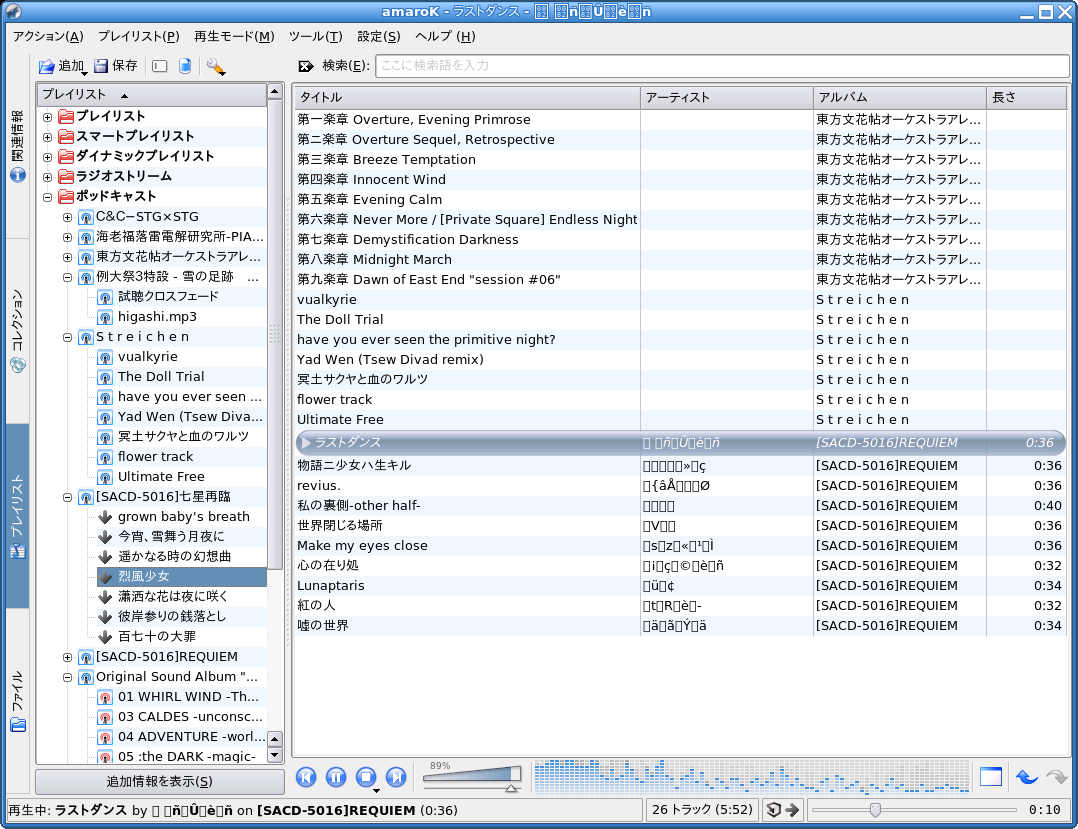1078x829 pixels.
Task: Click the clear search arrow icon
Action: (x=306, y=66)
